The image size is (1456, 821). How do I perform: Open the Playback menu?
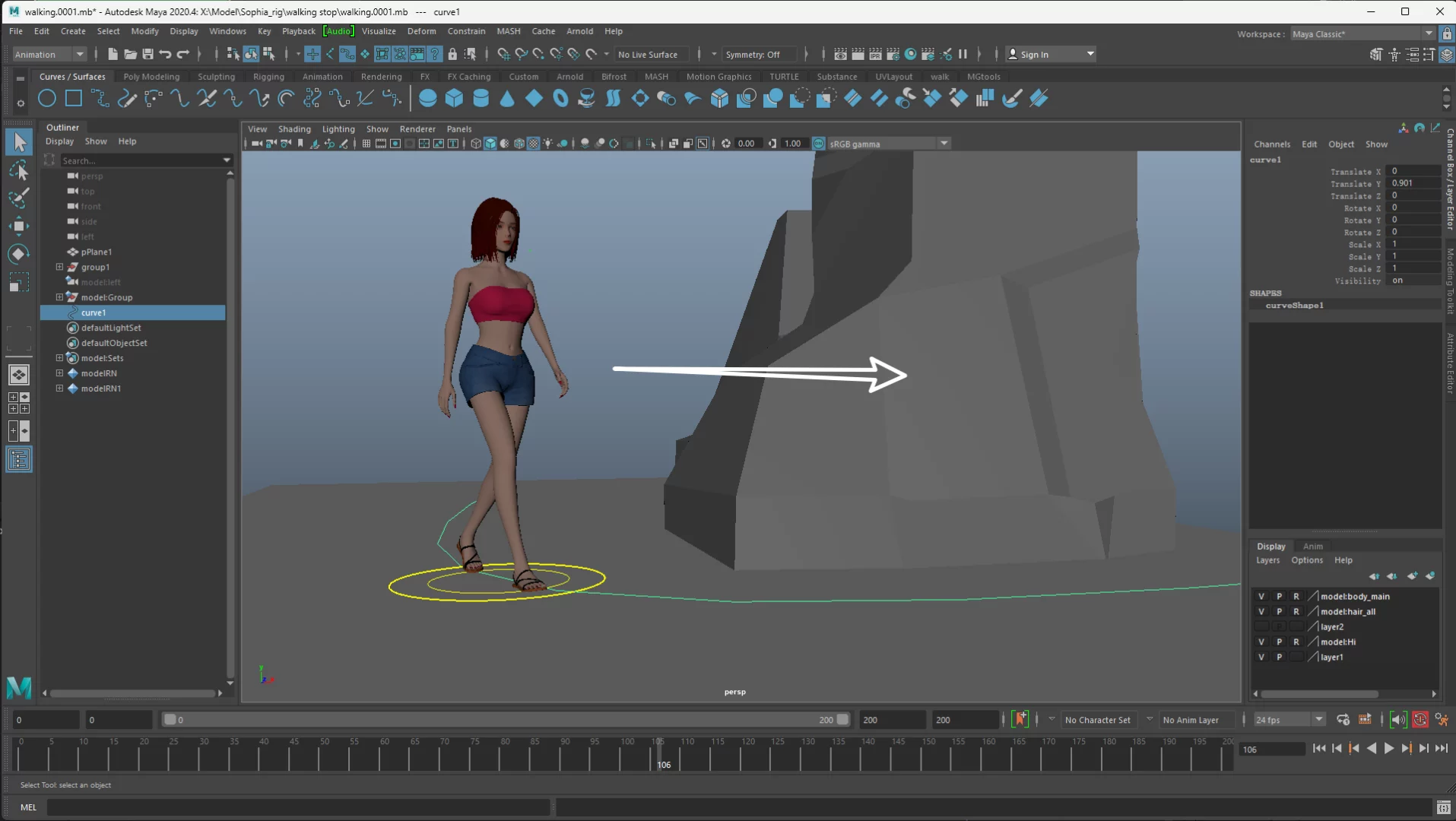tap(298, 31)
